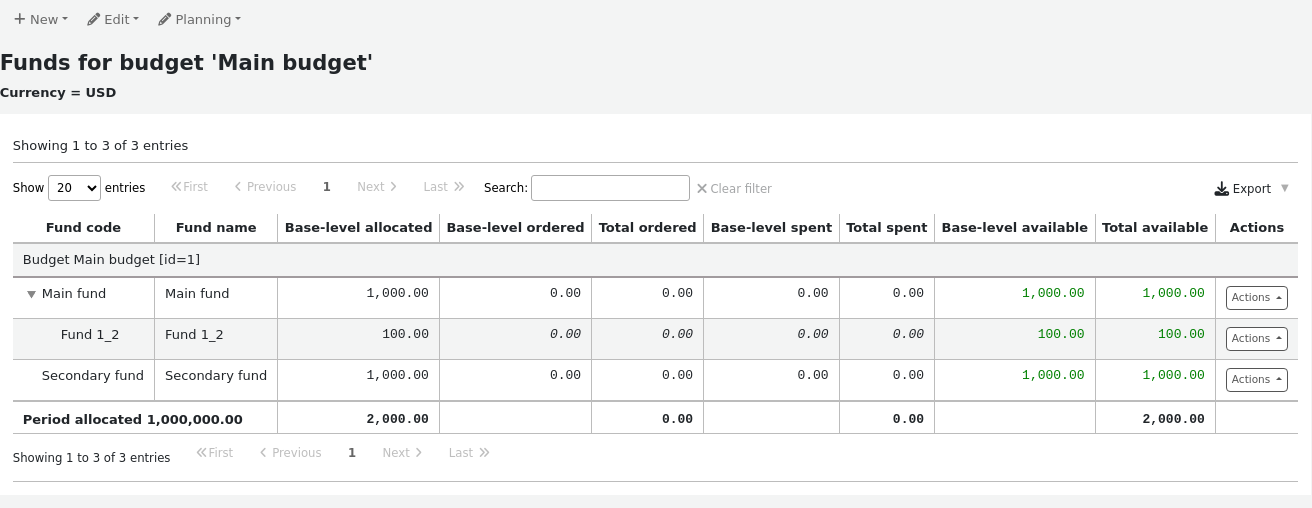Click top pagination Next arrow

coord(377,187)
